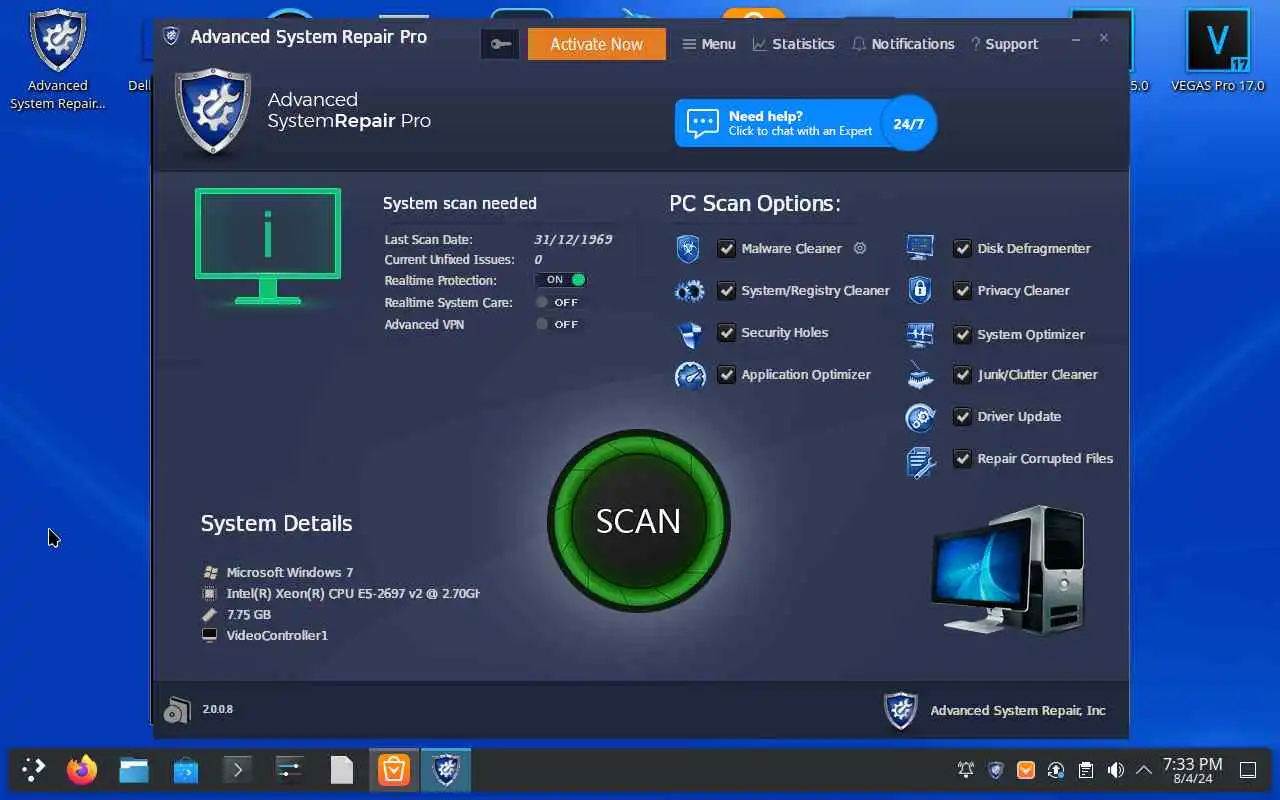Uncheck the Junk/Clutter Cleaner checkbox
The width and height of the screenshot is (1280, 800).
963,375
